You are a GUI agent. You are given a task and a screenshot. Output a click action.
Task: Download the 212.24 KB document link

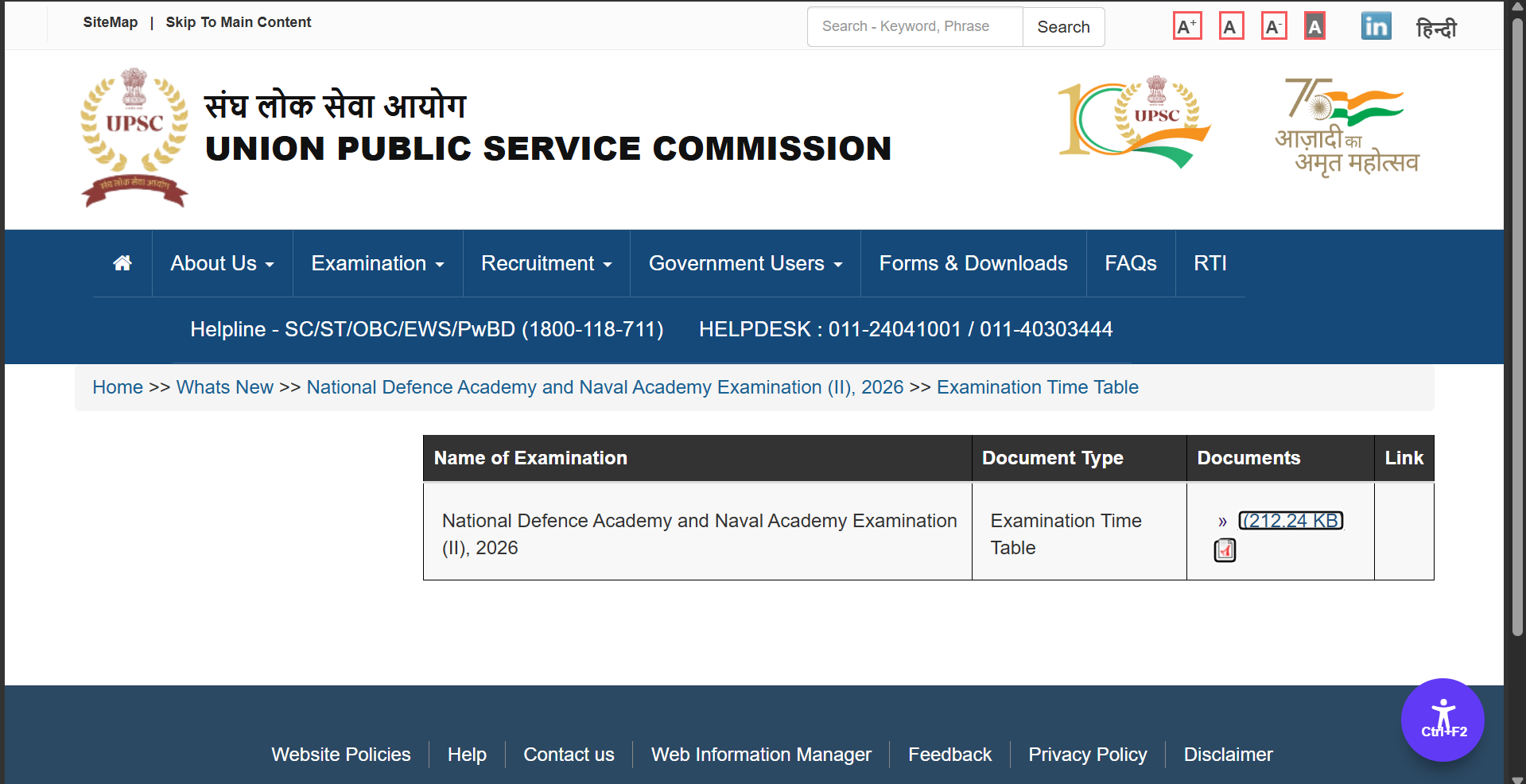(x=1291, y=521)
